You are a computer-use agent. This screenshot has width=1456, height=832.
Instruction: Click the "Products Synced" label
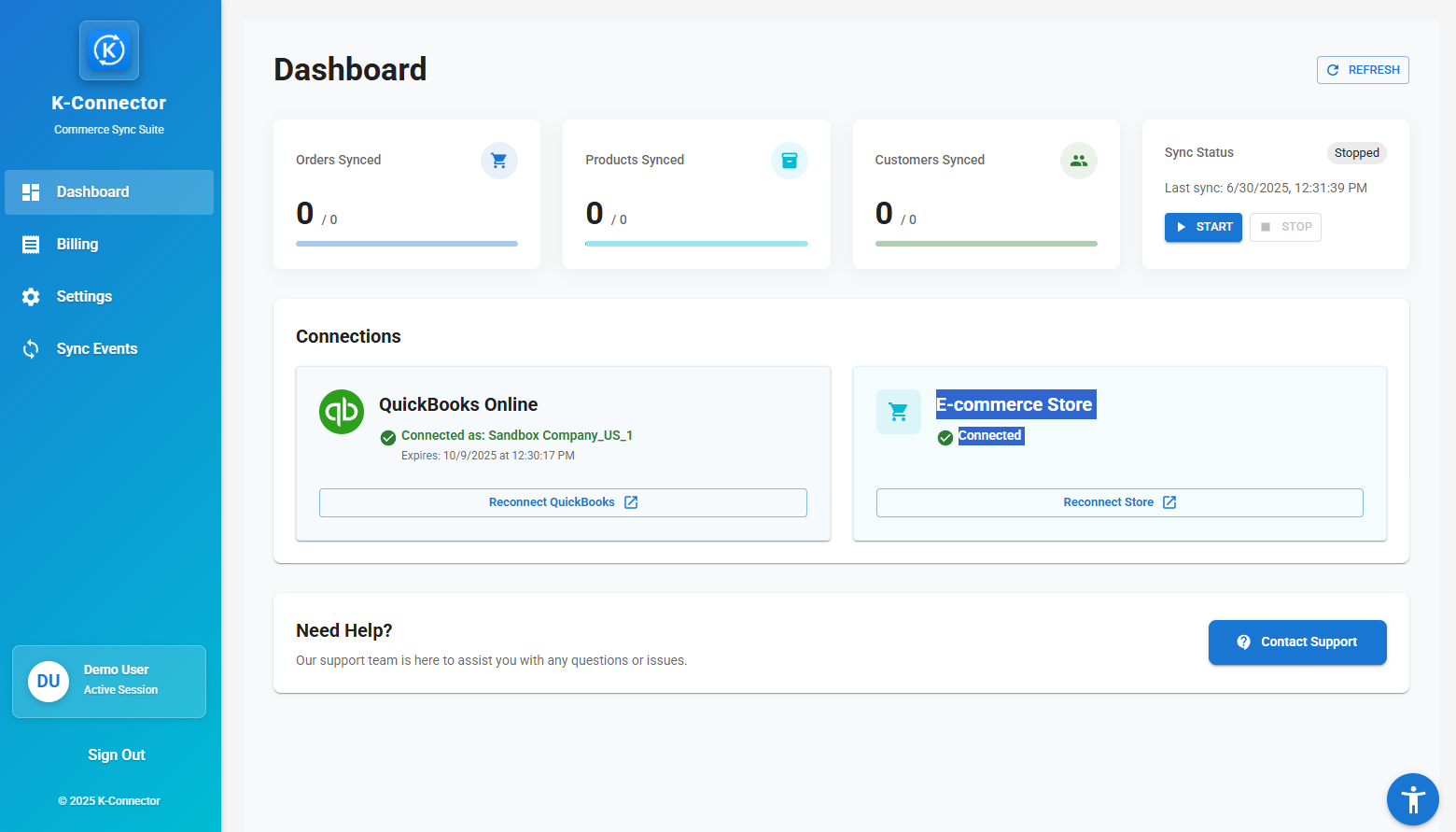coord(635,160)
